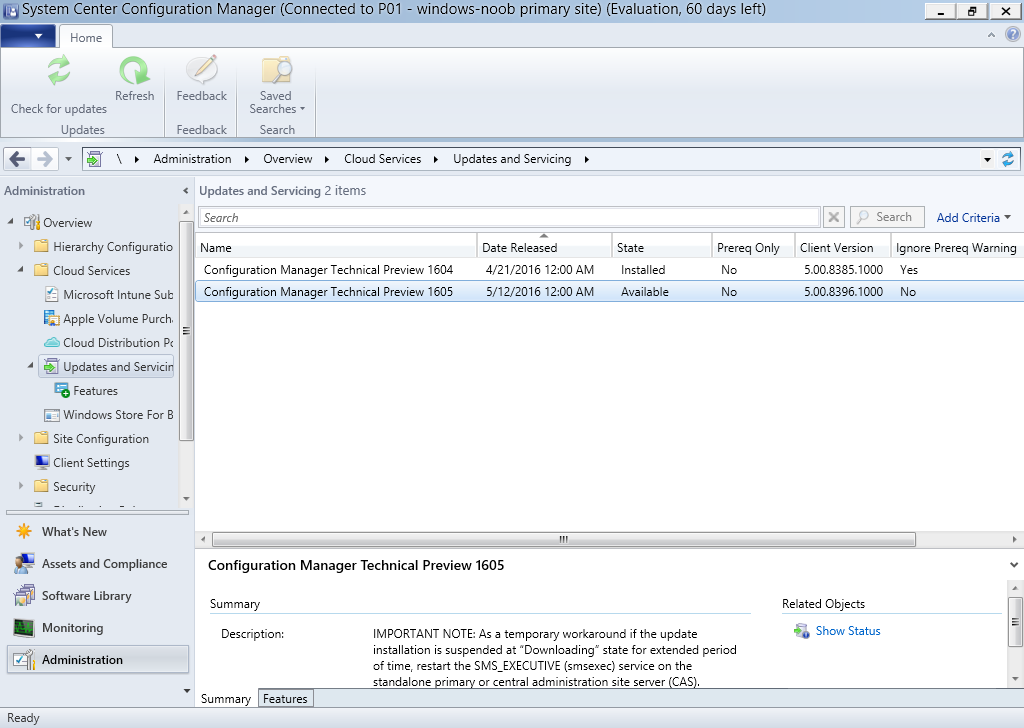This screenshot has width=1024, height=728.
Task: Select Hierarchy Configuration folder in tree
Action: (105, 247)
